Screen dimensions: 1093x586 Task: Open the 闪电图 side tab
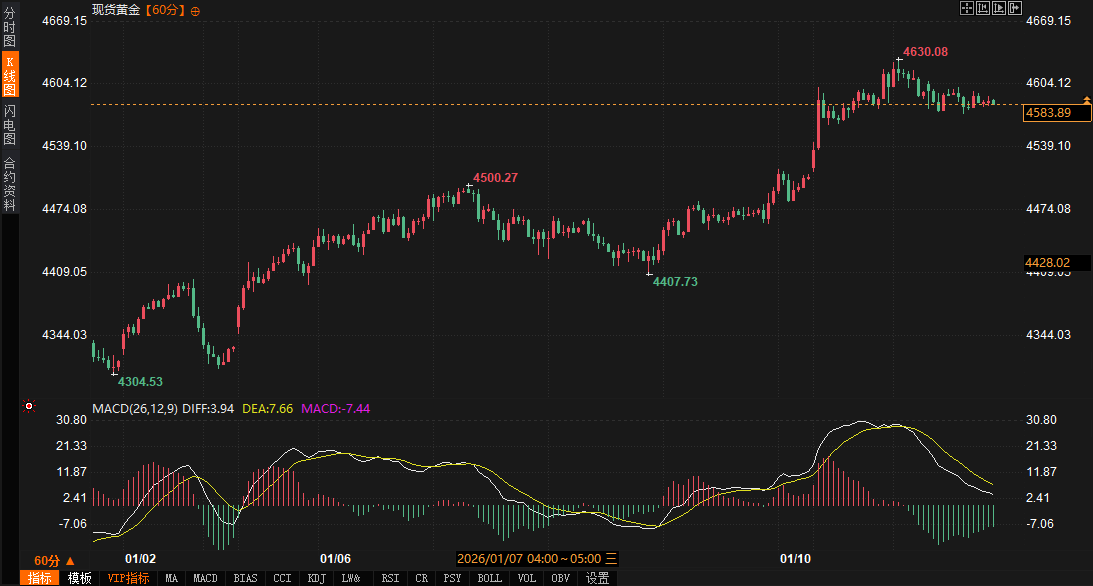point(9,124)
